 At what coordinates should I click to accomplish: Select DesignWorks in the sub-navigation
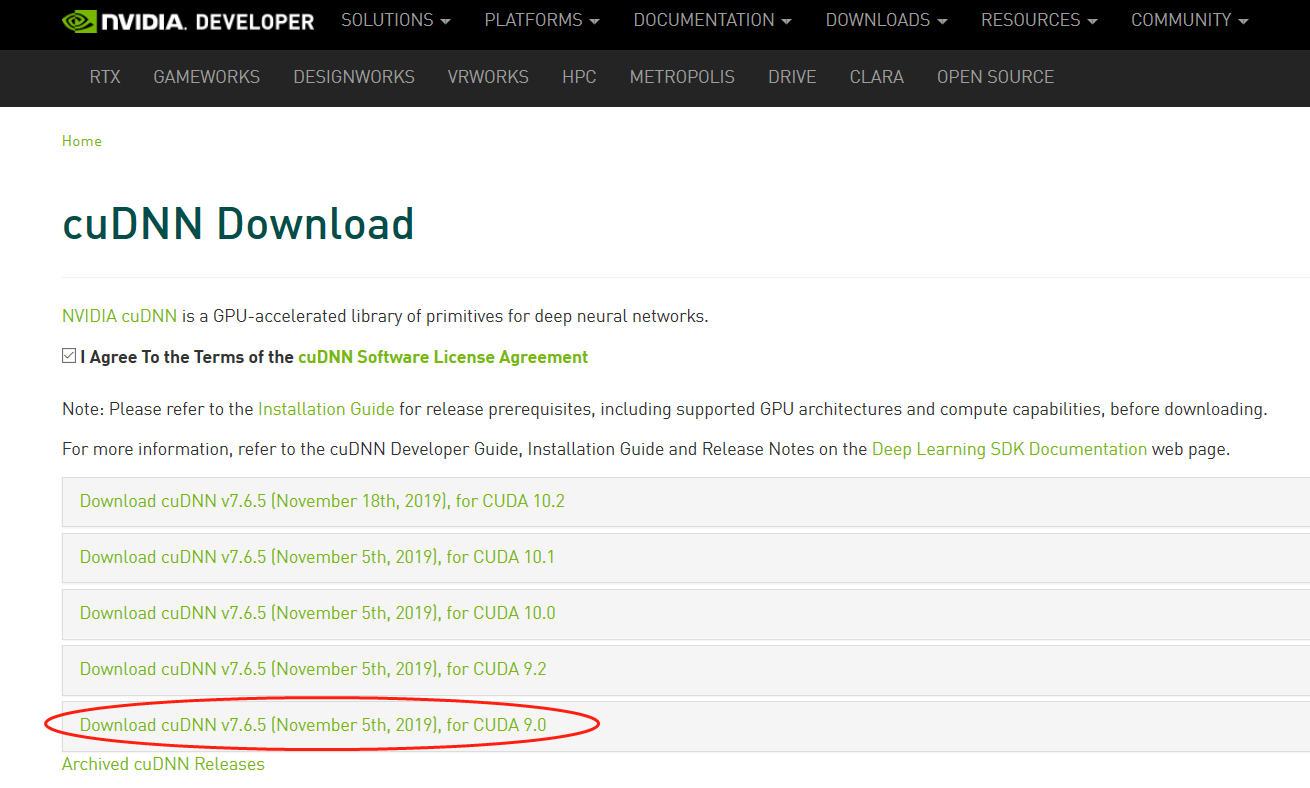pyautogui.click(x=354, y=77)
